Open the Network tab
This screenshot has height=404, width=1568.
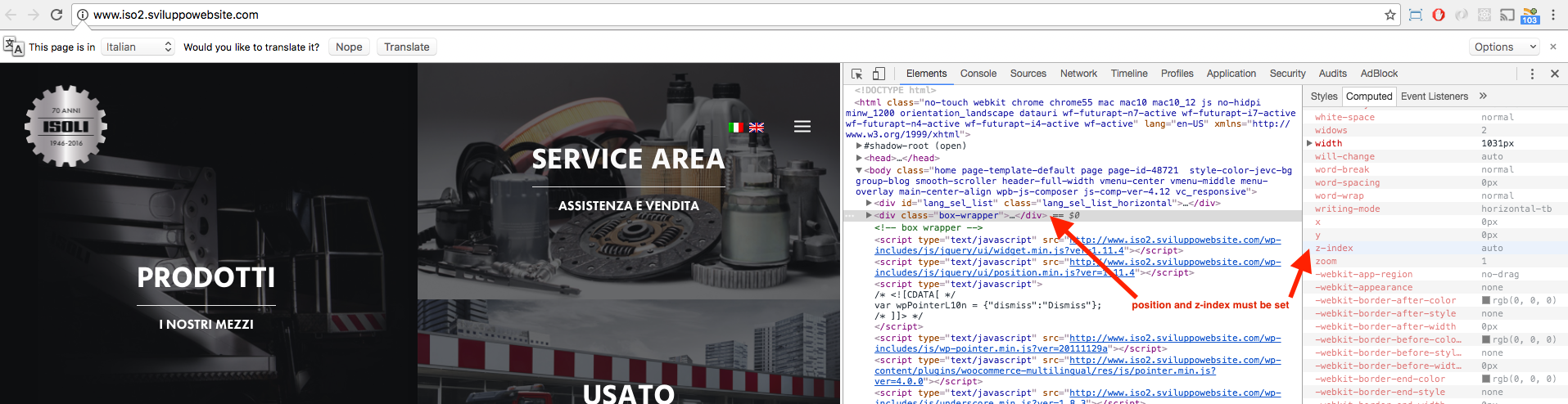click(x=1078, y=74)
